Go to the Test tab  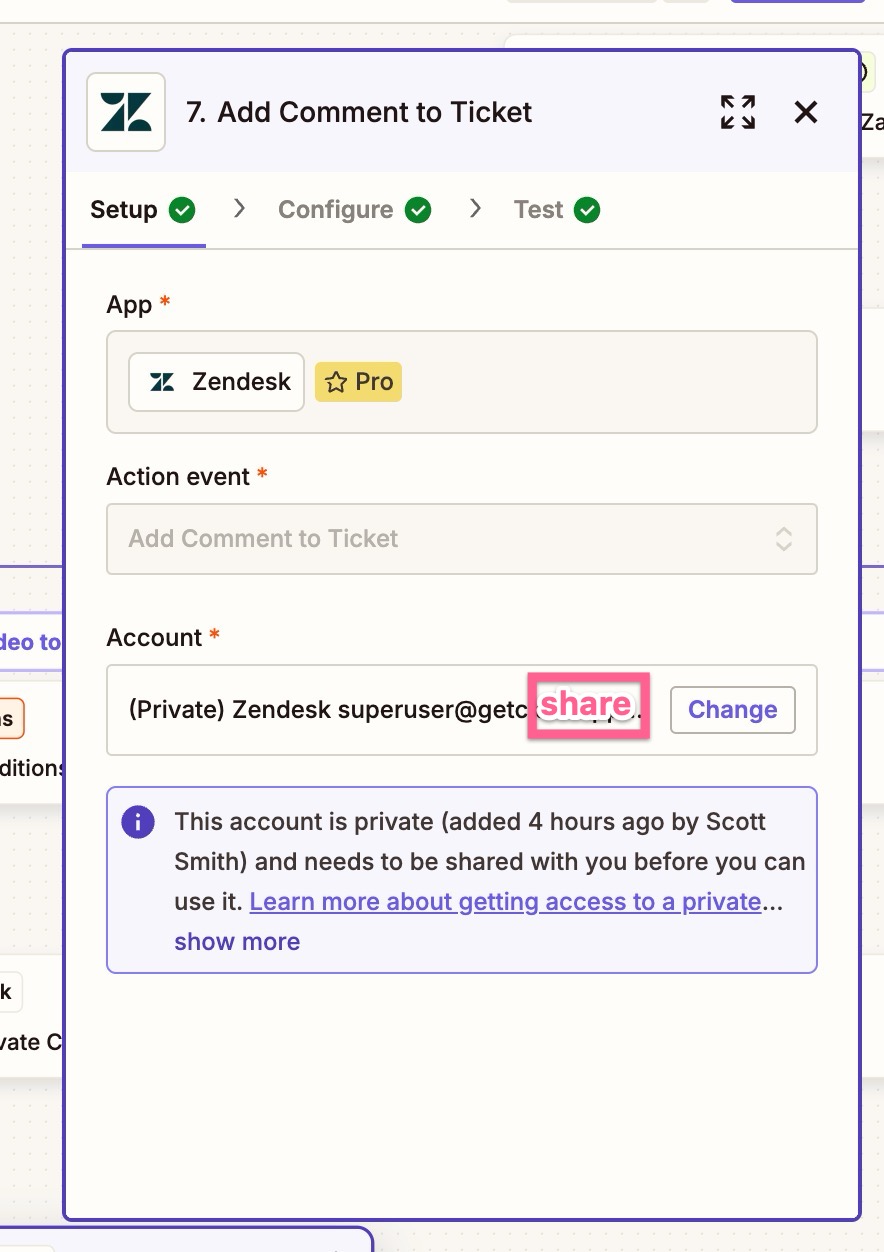click(x=557, y=210)
